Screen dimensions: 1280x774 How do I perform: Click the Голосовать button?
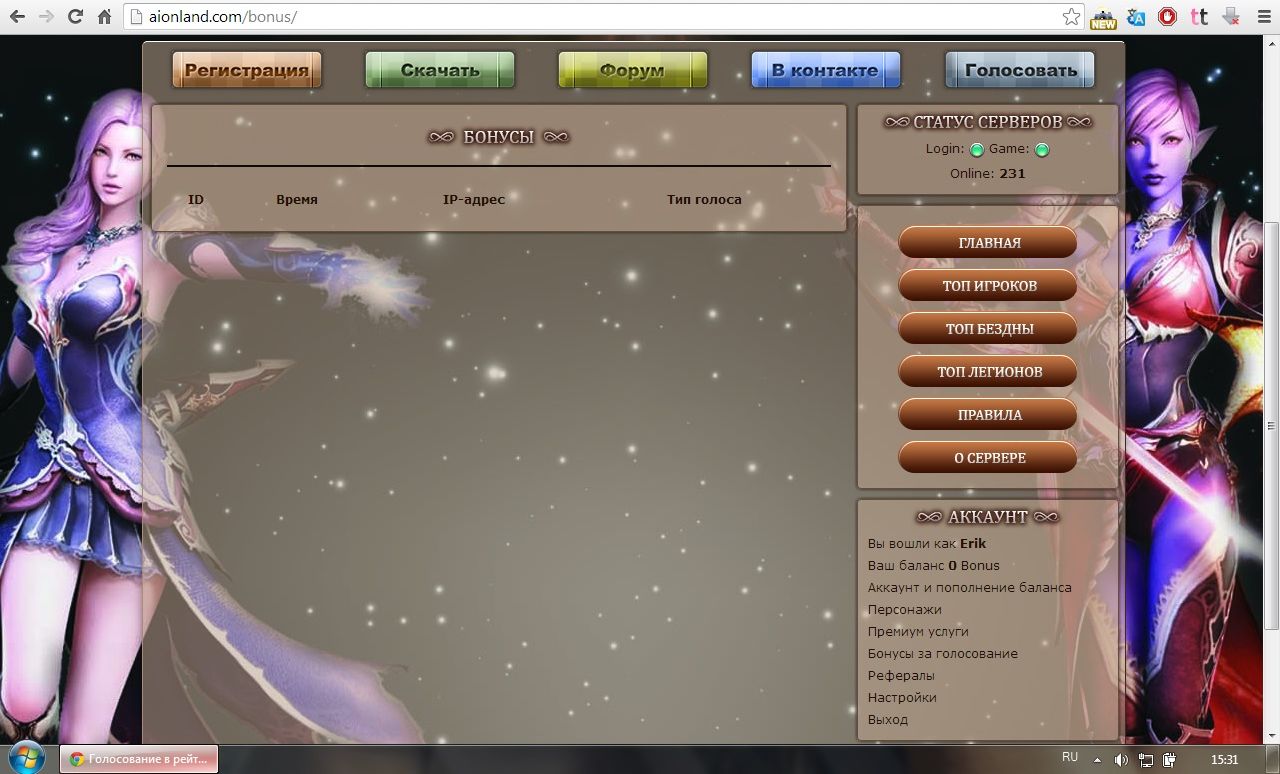1020,70
